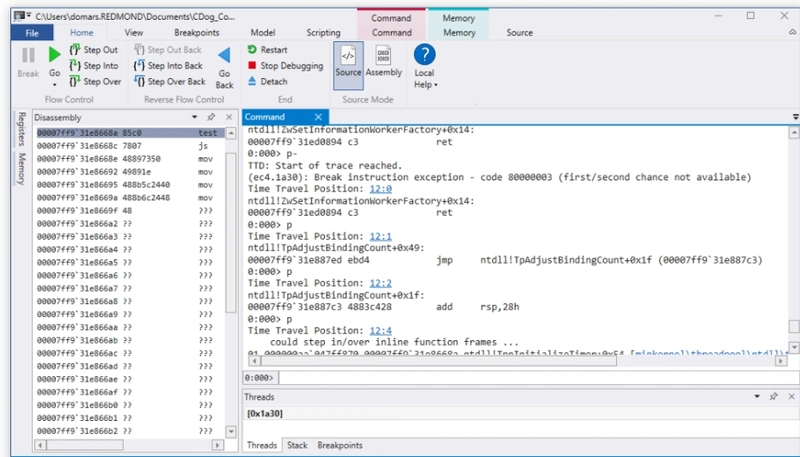The width and height of the screenshot is (800, 457).
Task: Open the Scripting ribbon tab
Action: click(x=323, y=33)
